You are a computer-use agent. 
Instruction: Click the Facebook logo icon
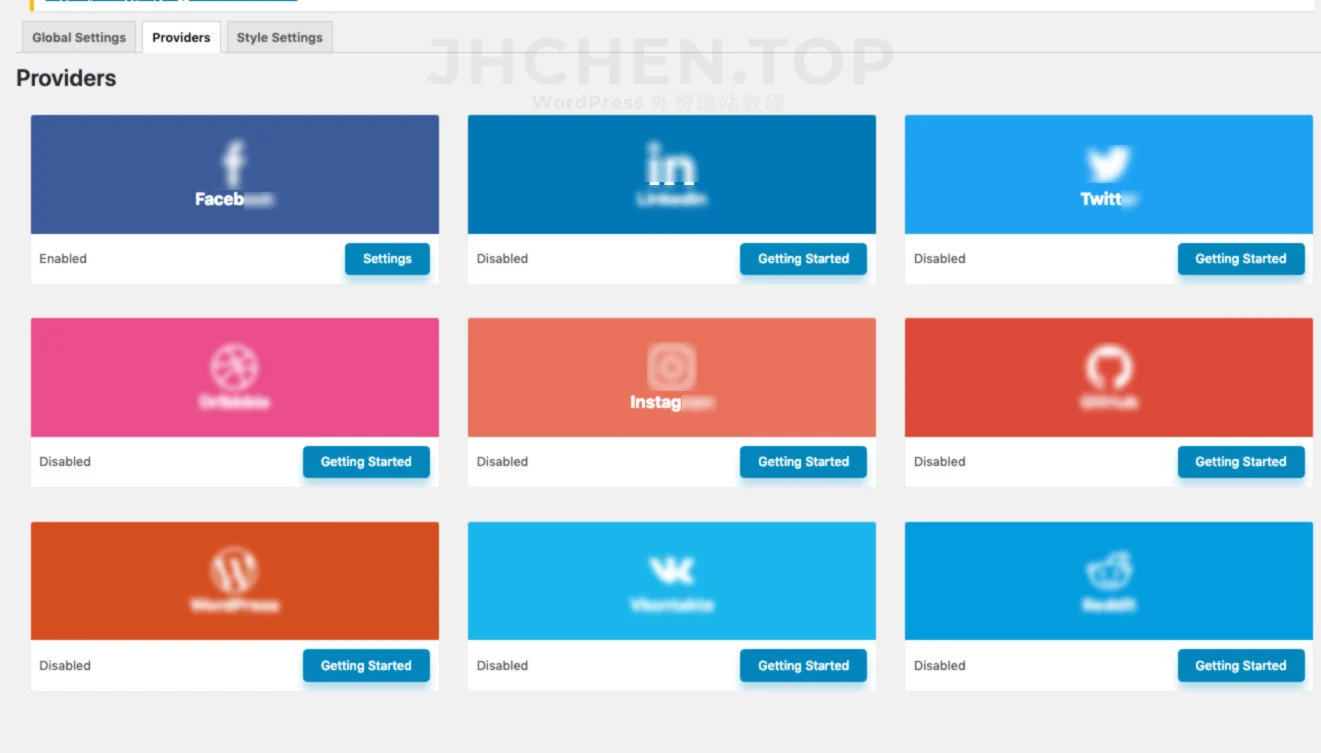[x=234, y=163]
